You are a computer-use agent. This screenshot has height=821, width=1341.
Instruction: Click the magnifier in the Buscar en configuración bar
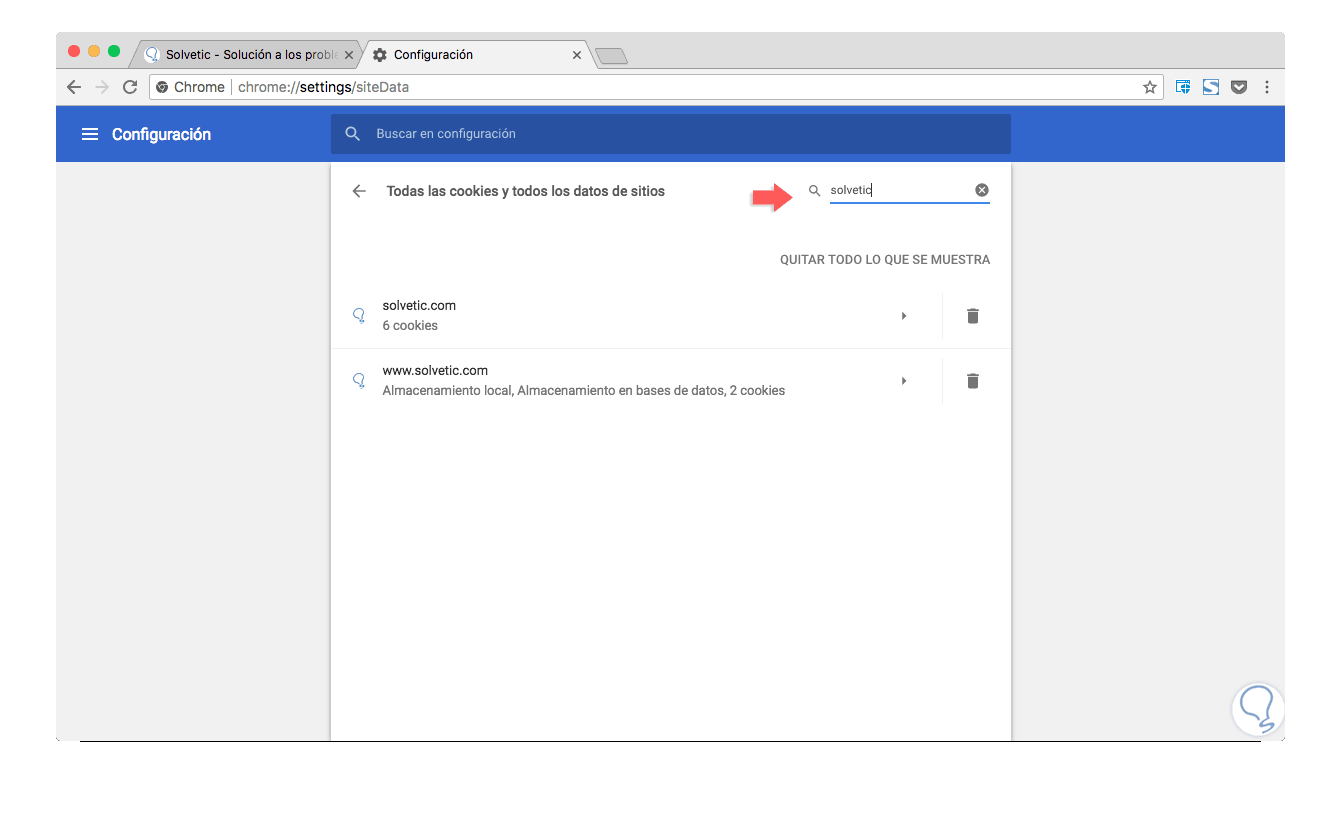point(352,133)
